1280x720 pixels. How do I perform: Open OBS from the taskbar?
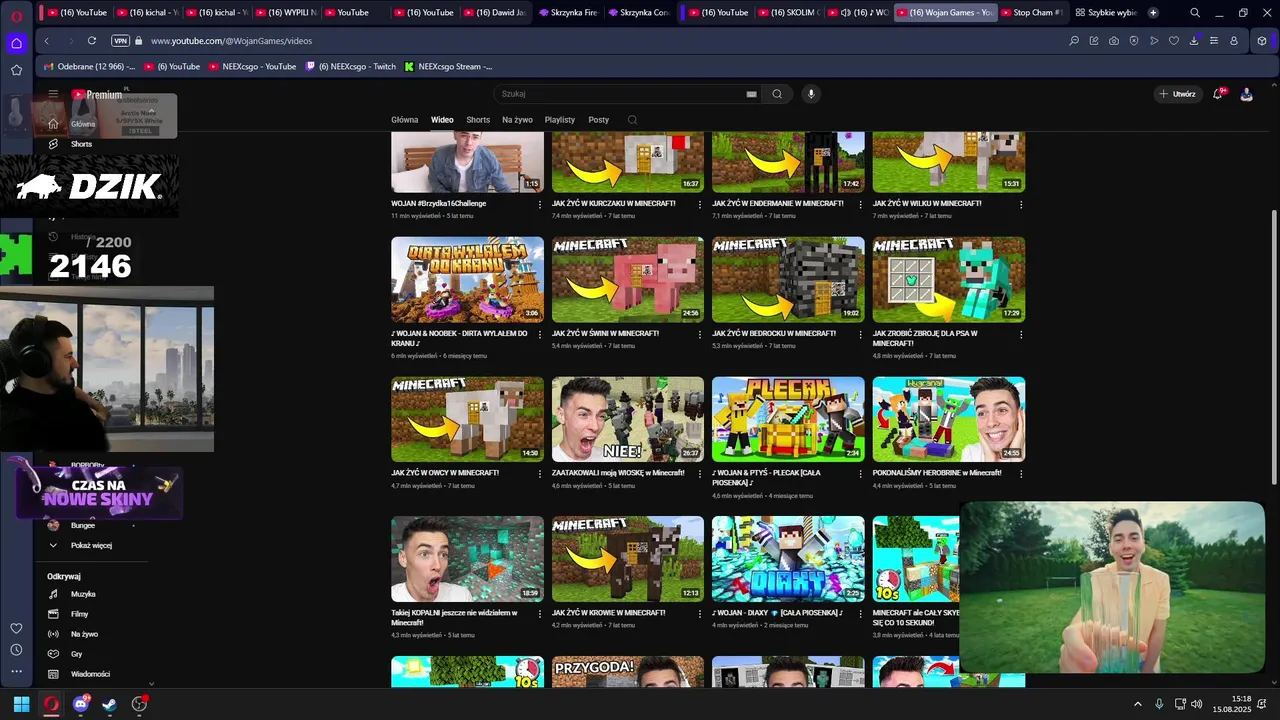pyautogui.click(x=139, y=704)
